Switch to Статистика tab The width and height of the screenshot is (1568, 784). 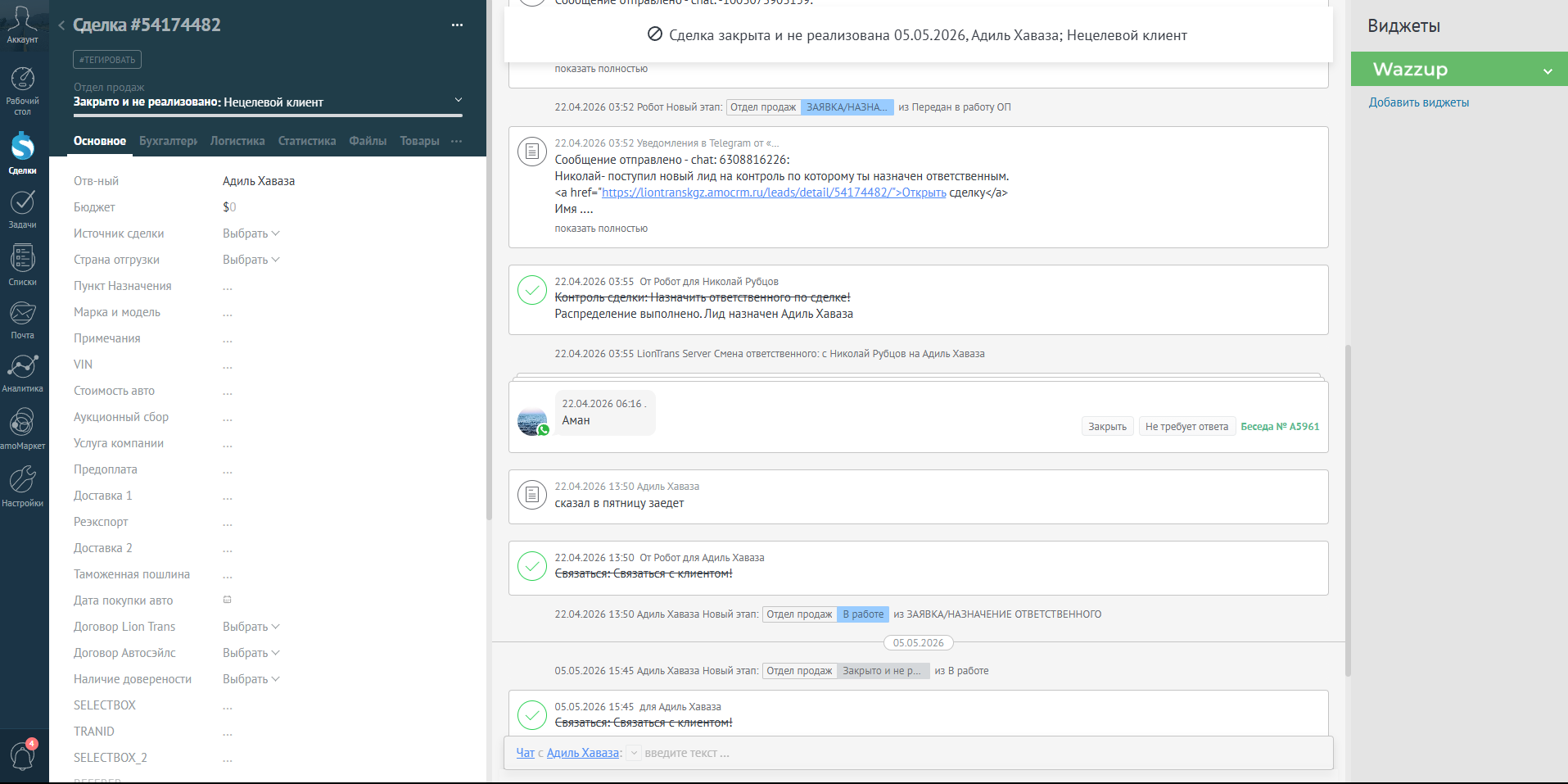click(x=307, y=141)
